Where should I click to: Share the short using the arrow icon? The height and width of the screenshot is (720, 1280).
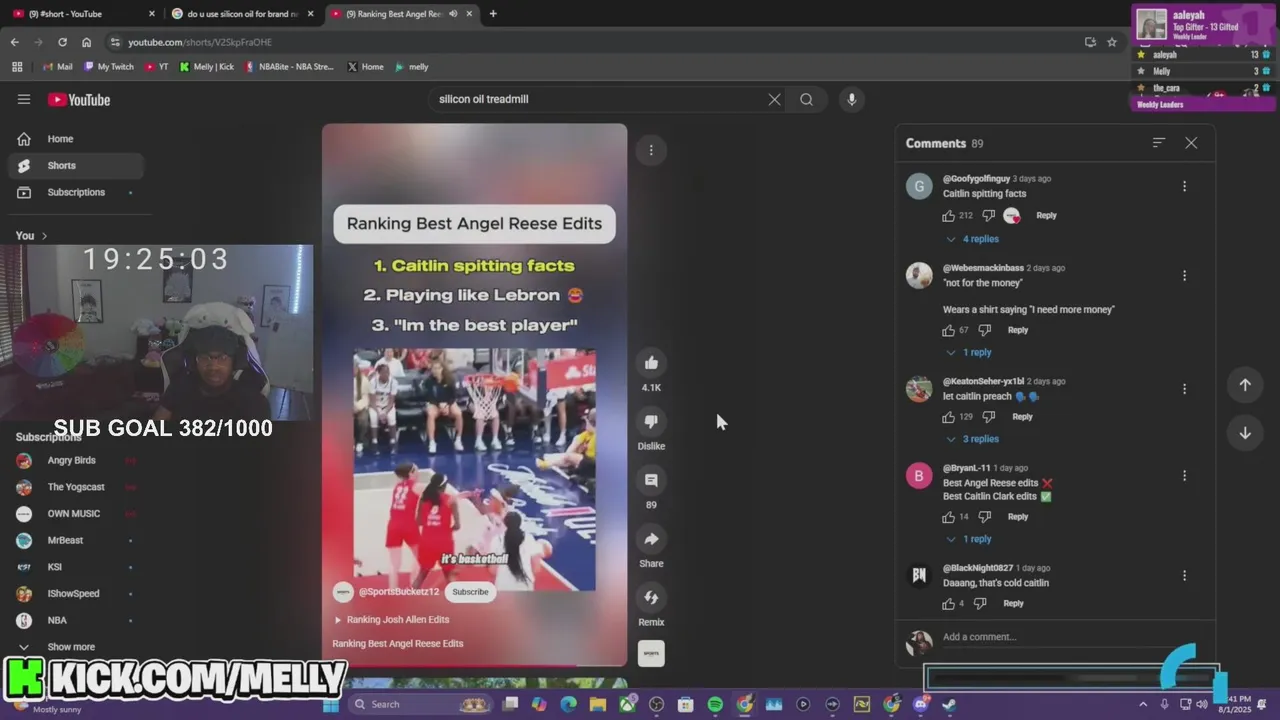pos(651,539)
